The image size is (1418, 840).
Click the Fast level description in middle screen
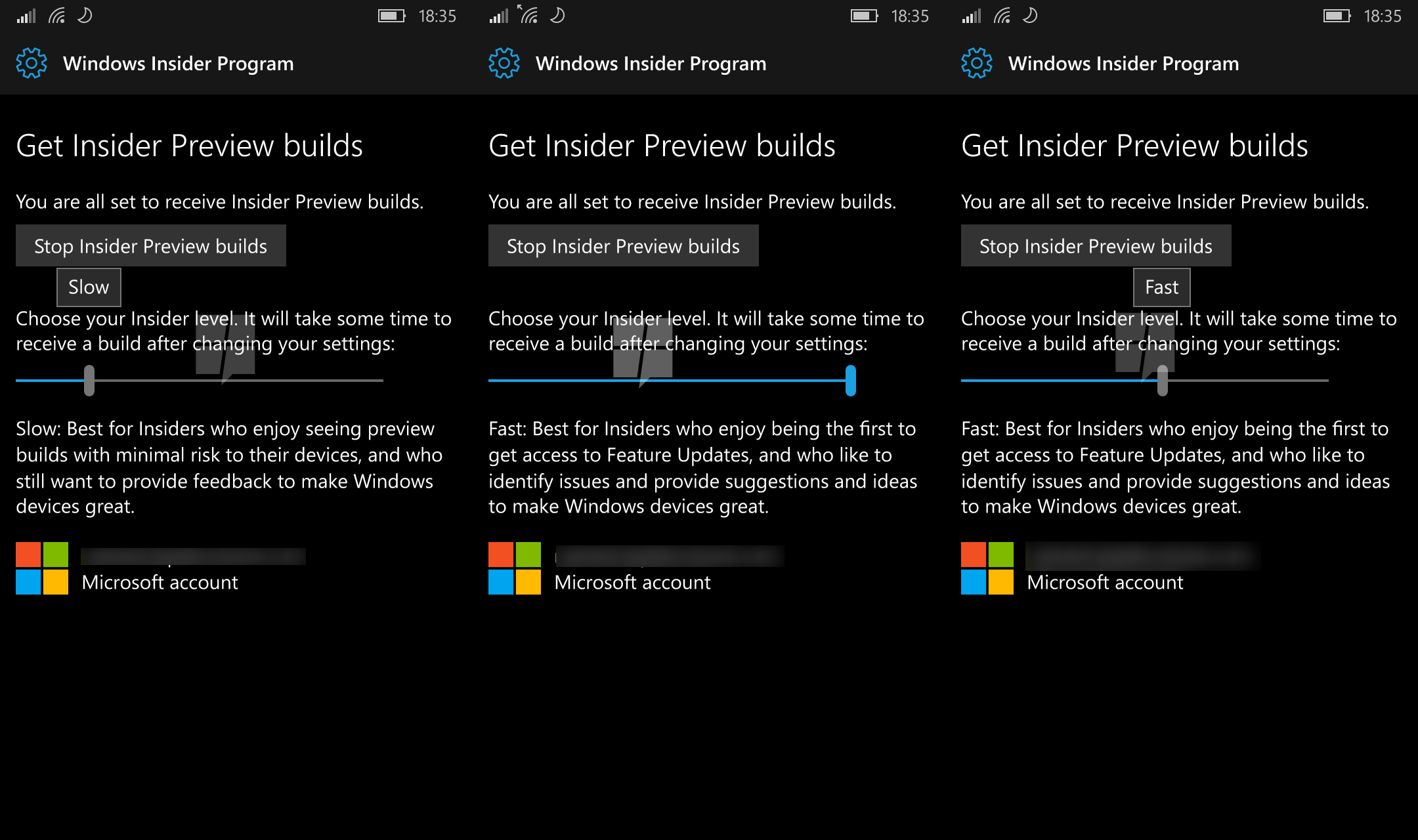tap(703, 468)
